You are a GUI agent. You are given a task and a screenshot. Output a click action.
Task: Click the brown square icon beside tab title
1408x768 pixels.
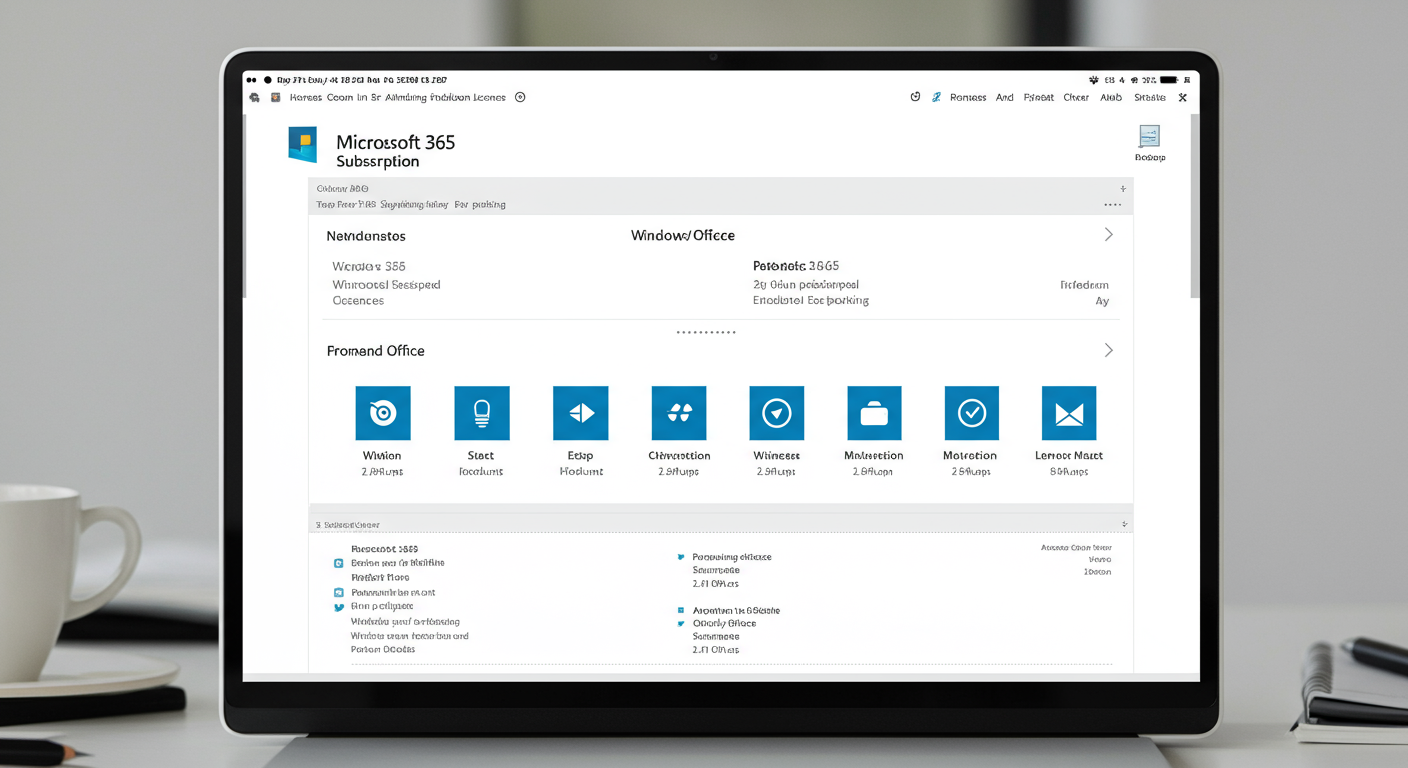tap(276, 98)
